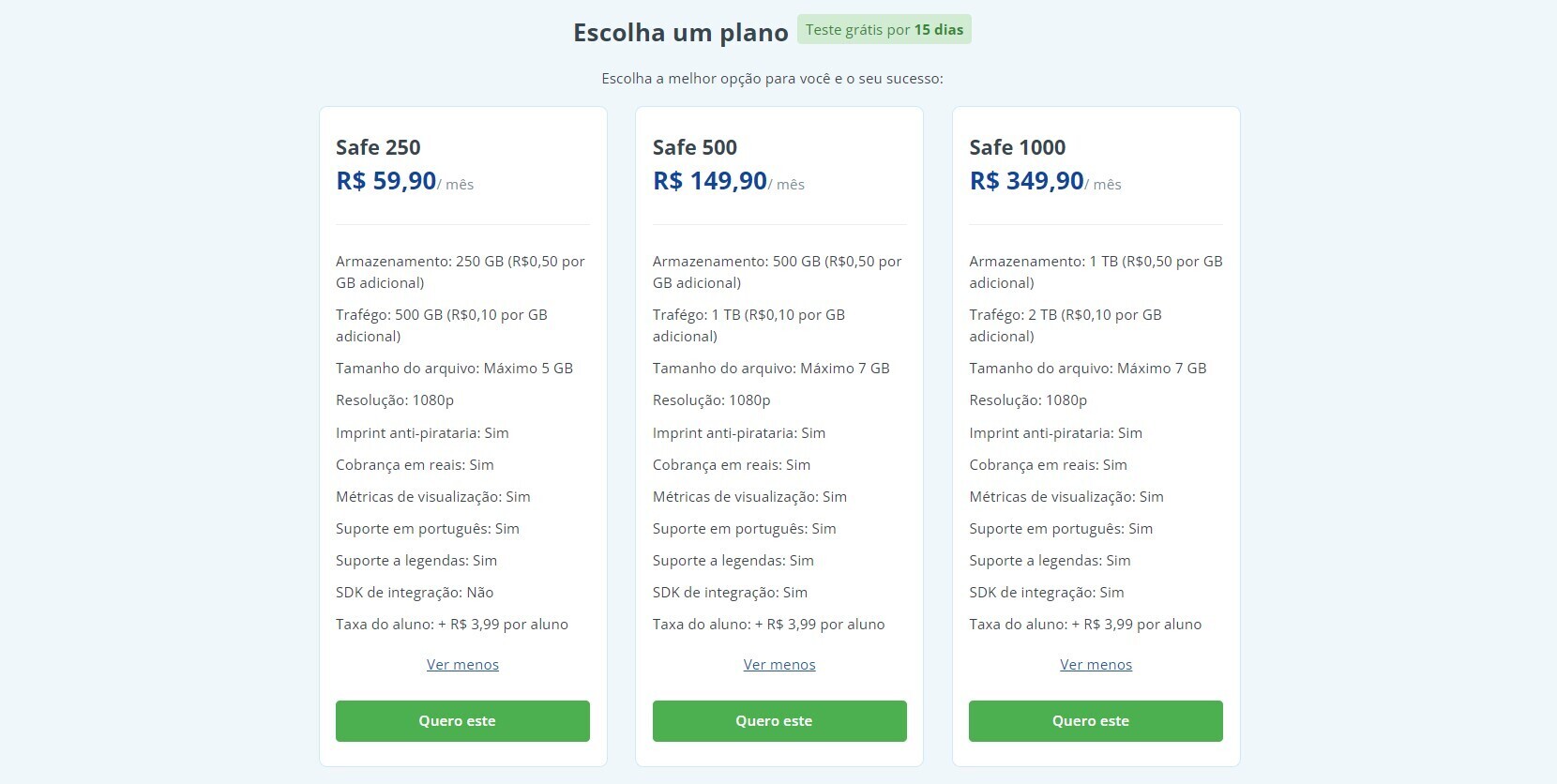Click the "Safe 1000" plan title
The image size is (1557, 784).
click(1017, 147)
